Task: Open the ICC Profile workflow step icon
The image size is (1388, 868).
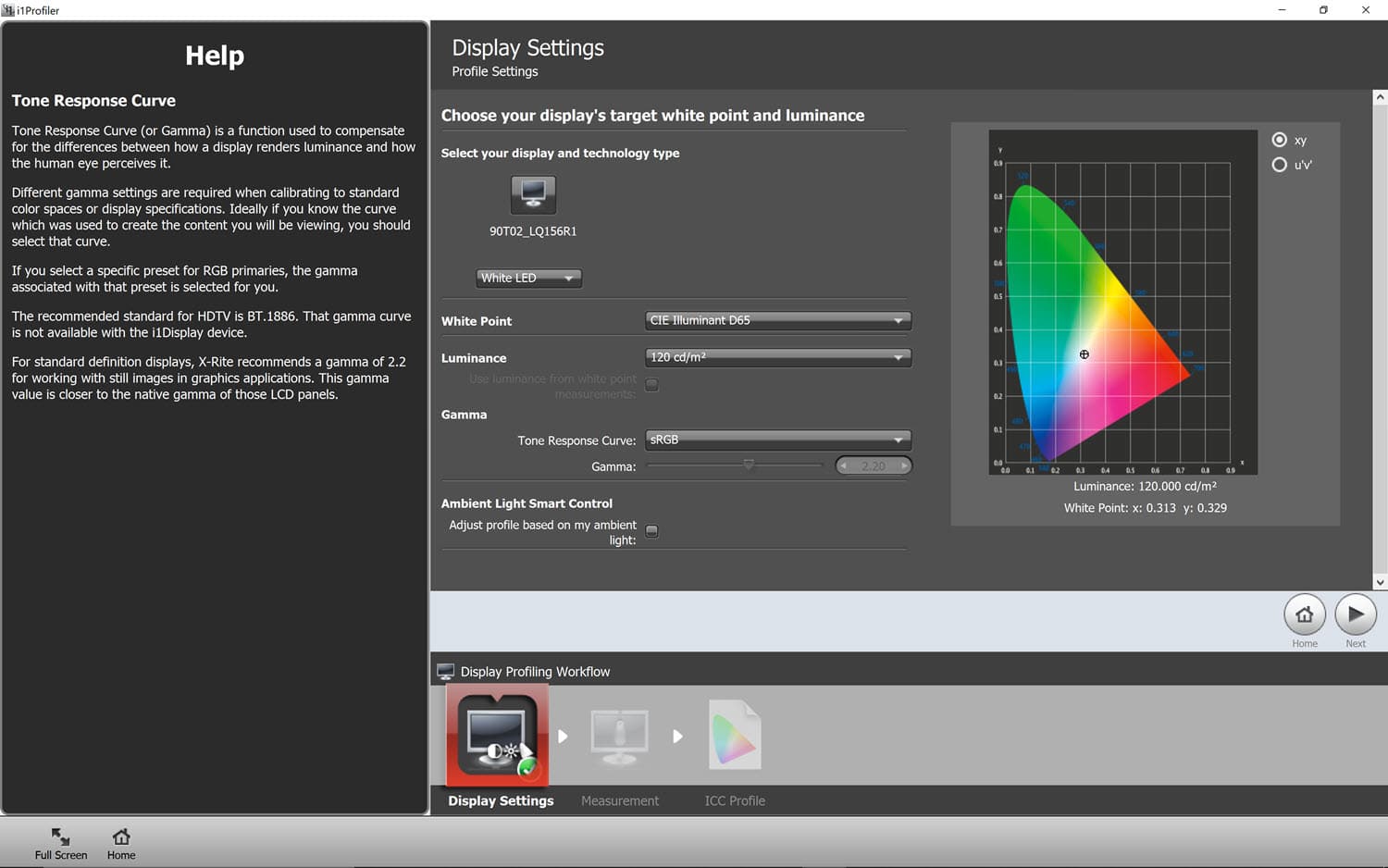Action: coord(735,735)
